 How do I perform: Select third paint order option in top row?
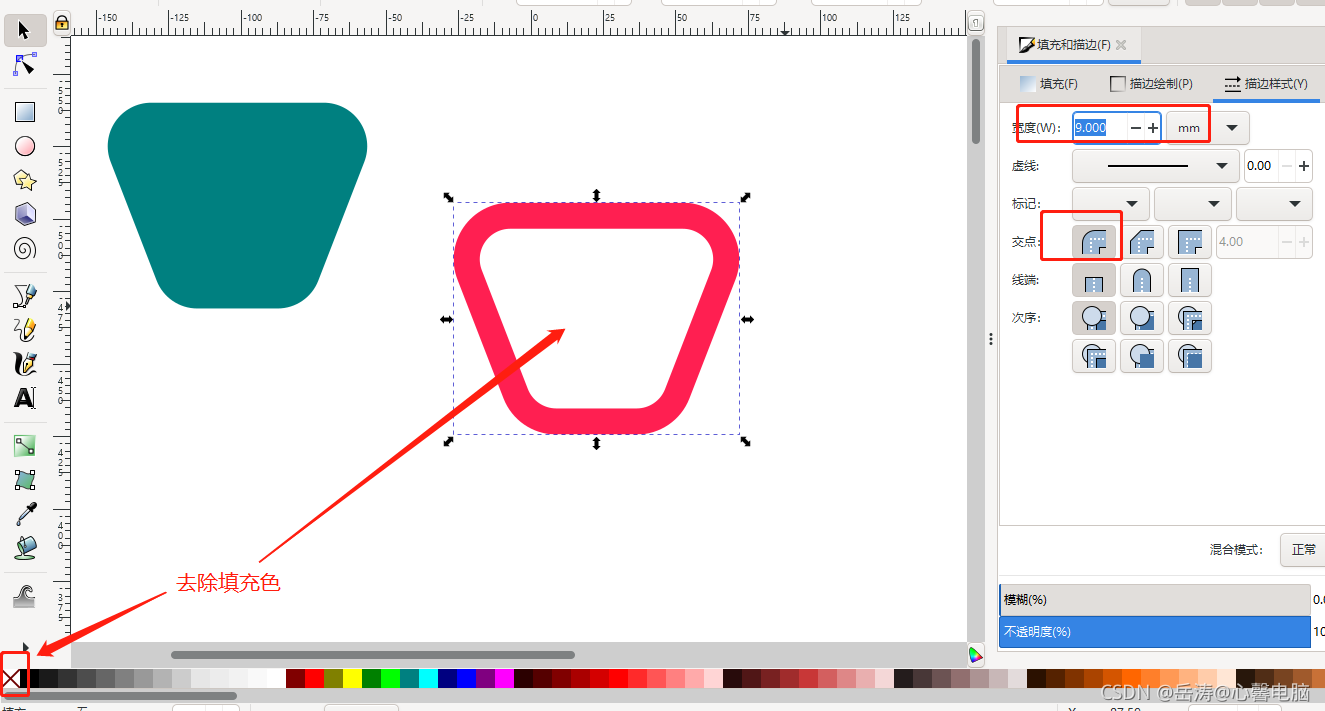coord(1190,318)
